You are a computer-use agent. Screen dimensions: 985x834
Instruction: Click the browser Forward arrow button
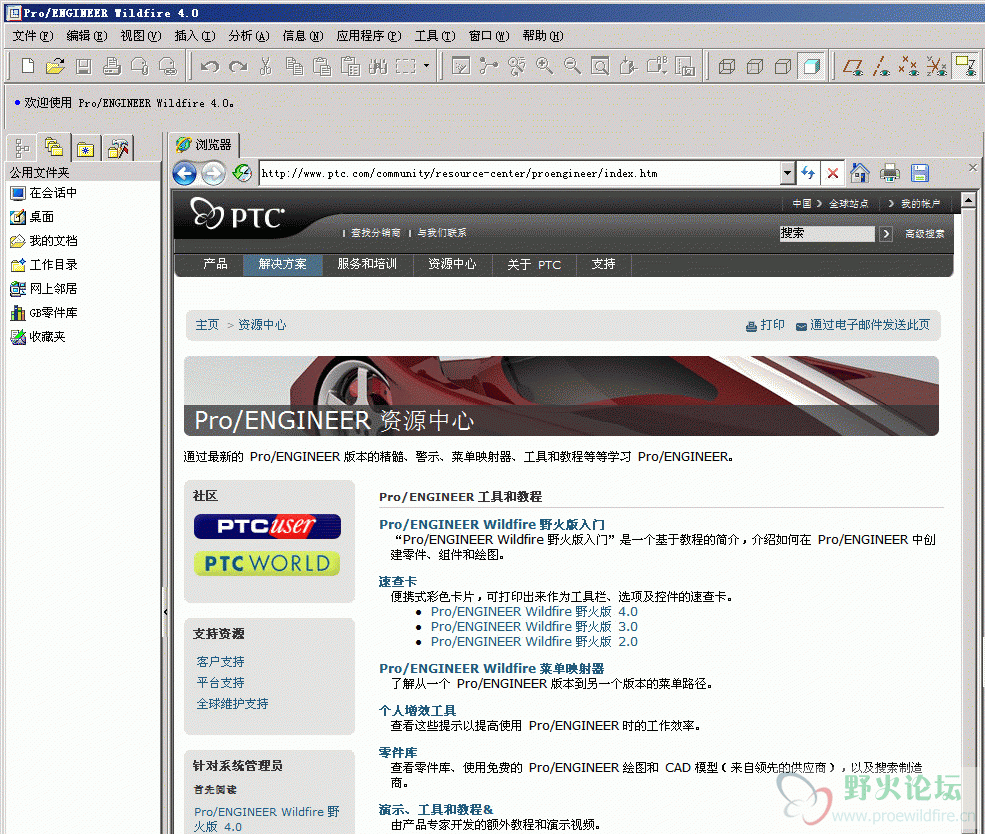coord(214,173)
